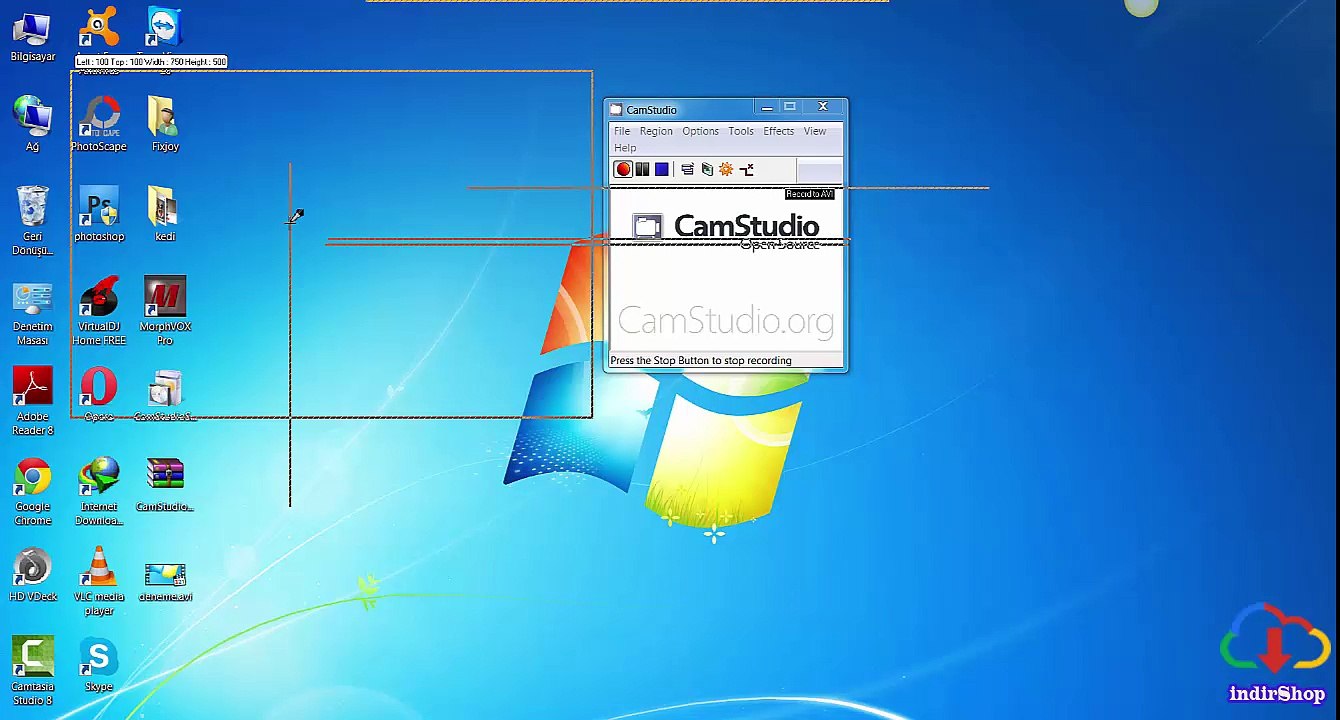Select the CamStudio WinRAR archive icon
The height and width of the screenshot is (720, 1340).
pos(165,485)
